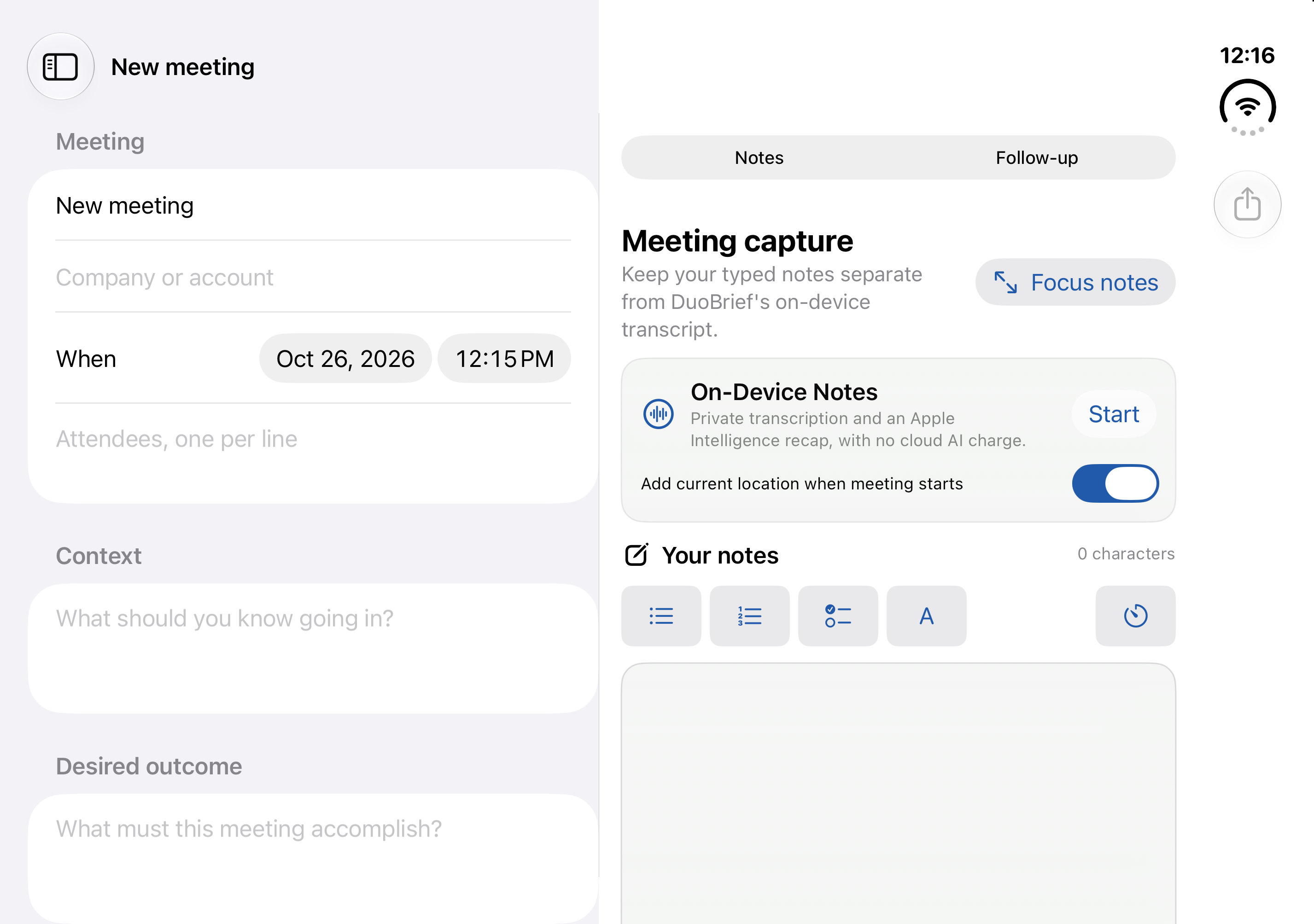
Task: Open text formatting with the A button
Action: [926, 616]
